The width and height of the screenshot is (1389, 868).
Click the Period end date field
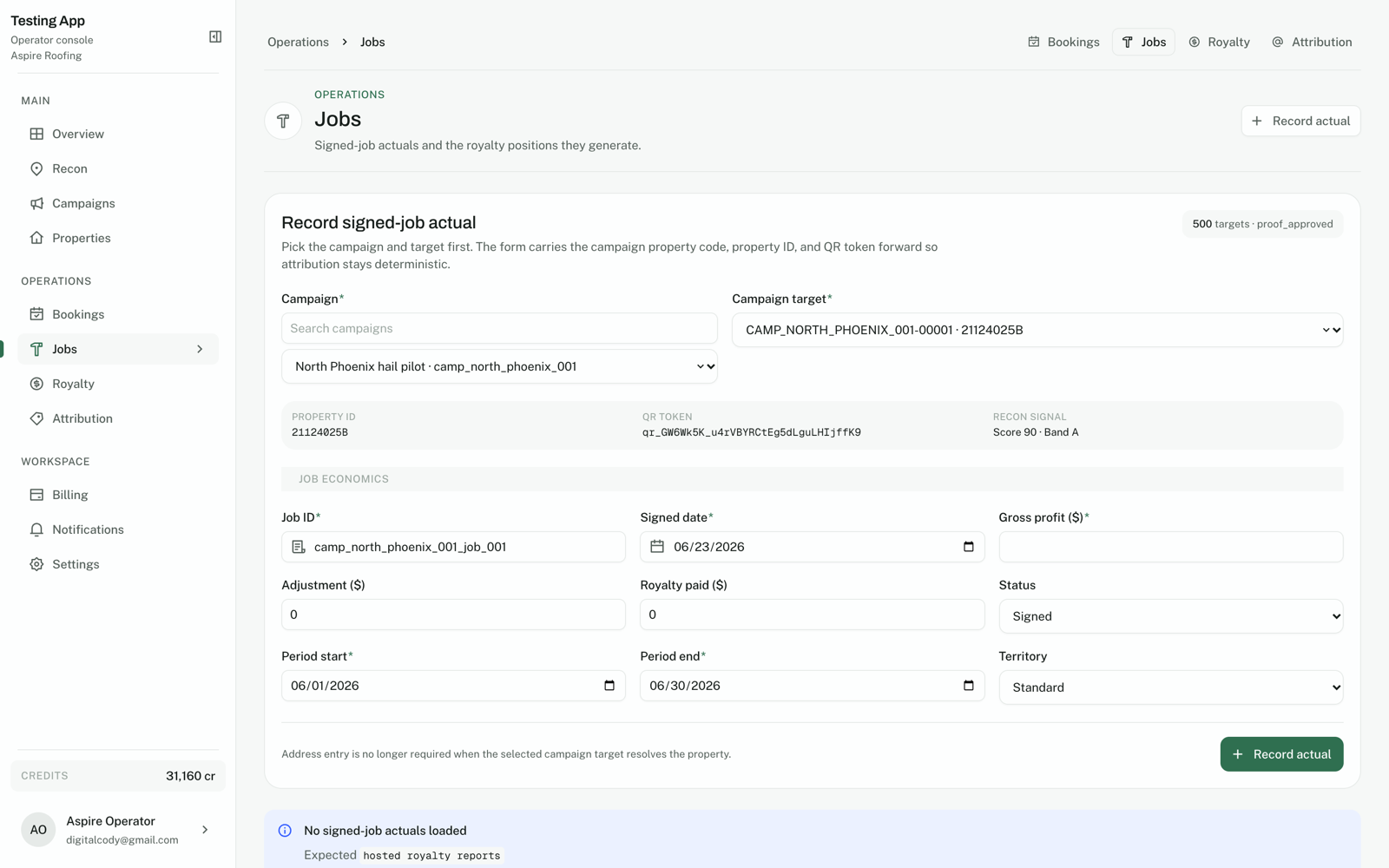pyautogui.click(x=812, y=686)
